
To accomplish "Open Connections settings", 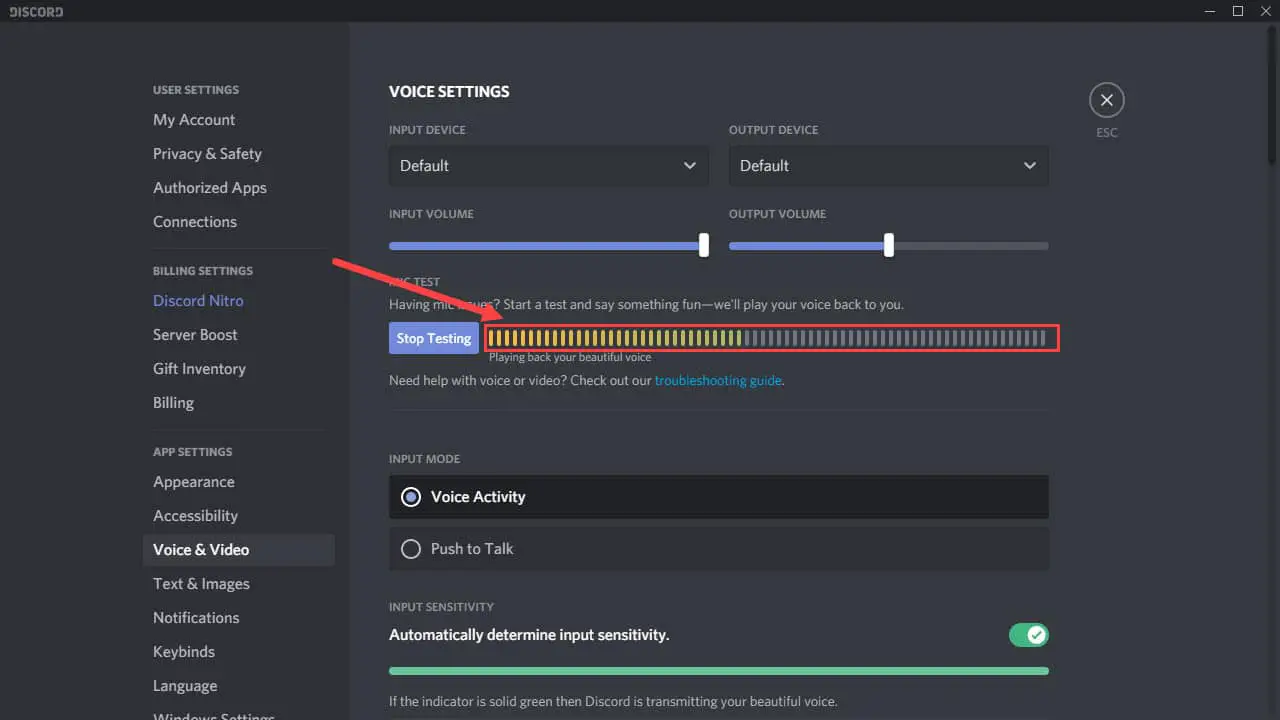I will pos(195,222).
